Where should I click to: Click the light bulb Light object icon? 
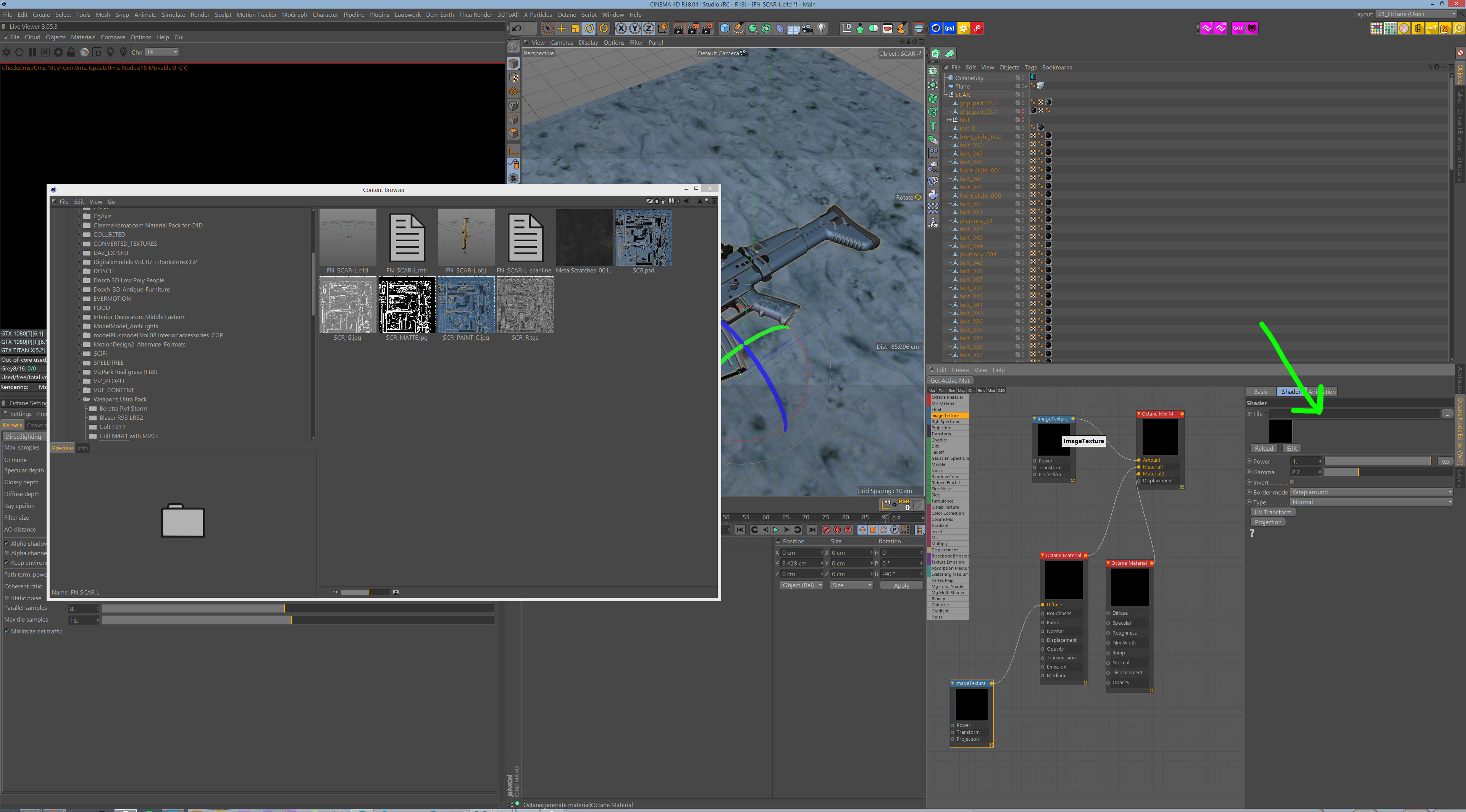tap(821, 29)
